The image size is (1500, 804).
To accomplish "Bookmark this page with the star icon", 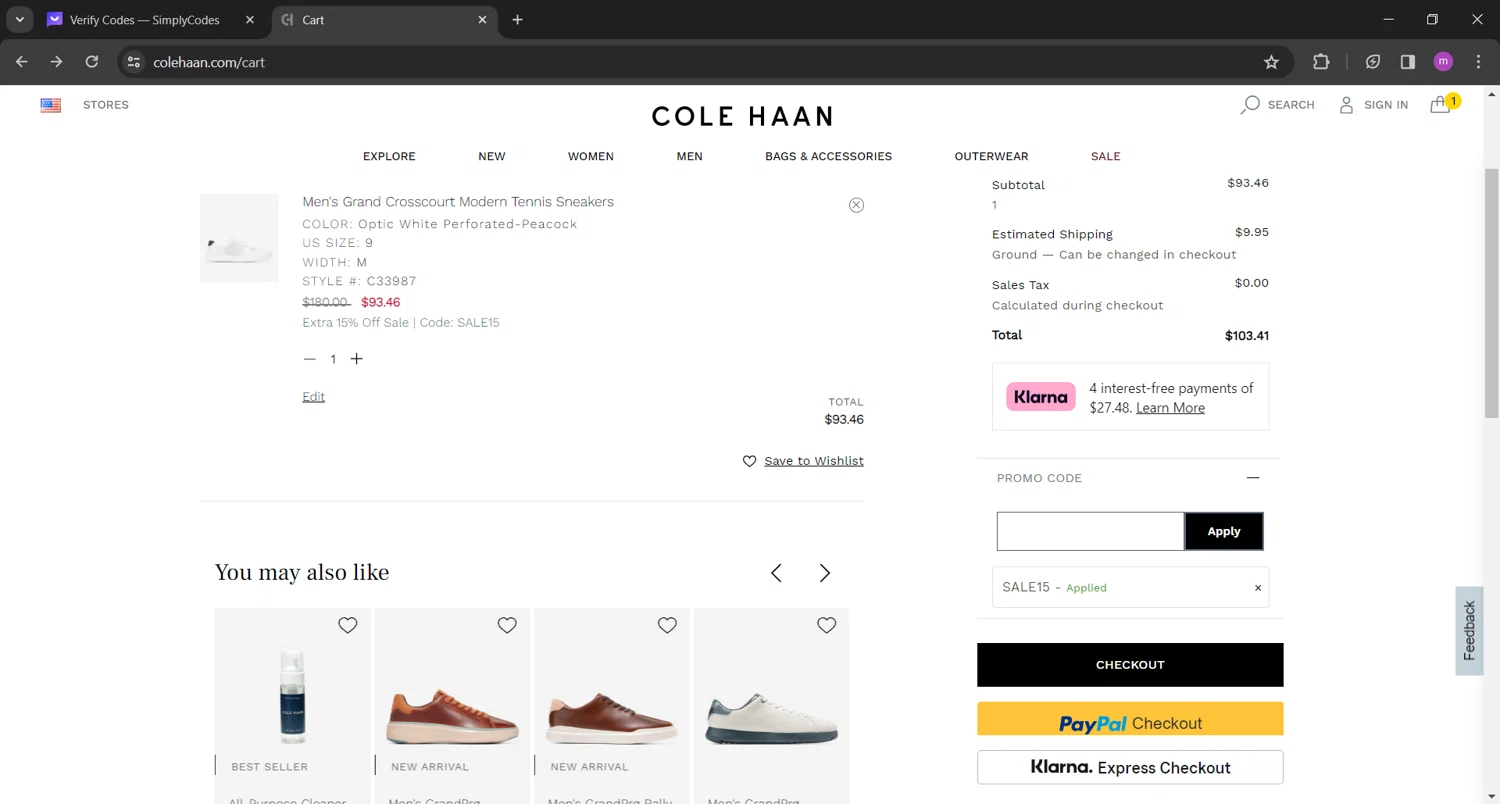I will [x=1271, y=62].
